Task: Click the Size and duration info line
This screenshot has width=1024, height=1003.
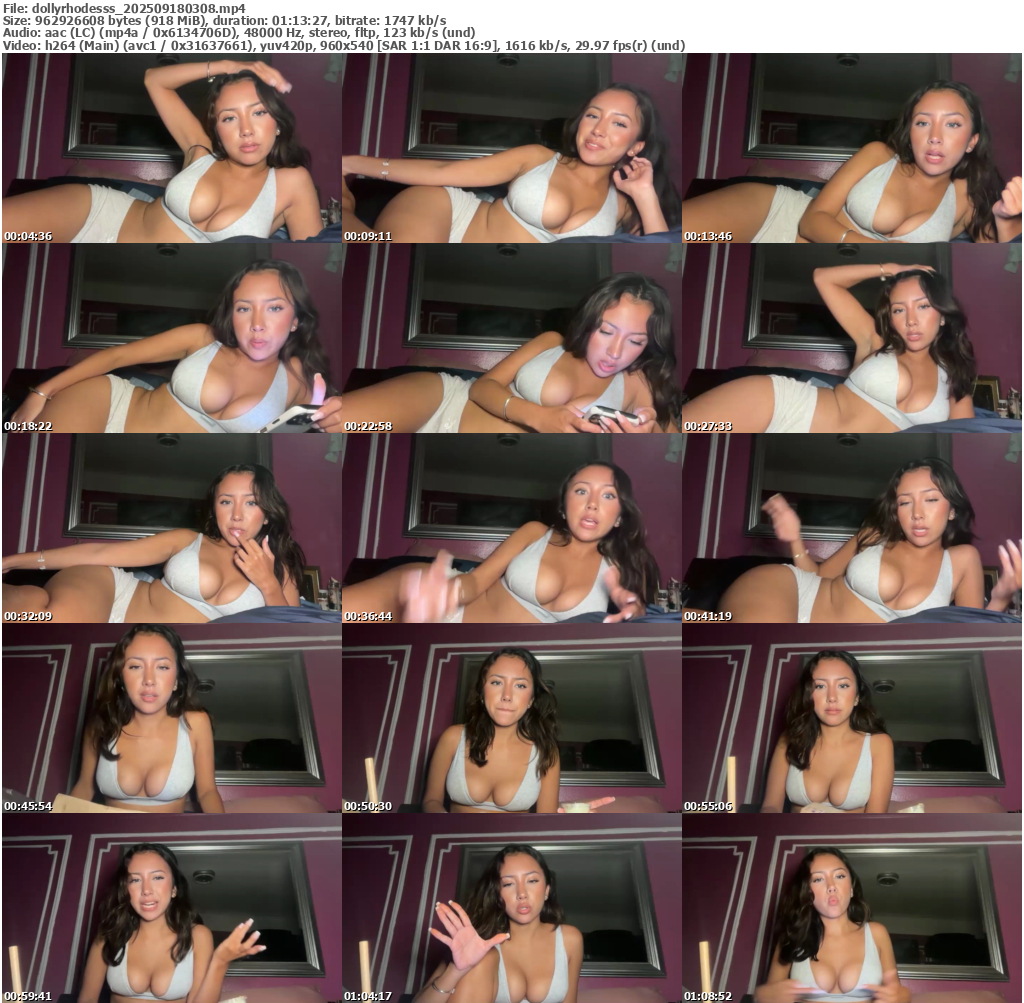Action: pyautogui.click(x=224, y=20)
